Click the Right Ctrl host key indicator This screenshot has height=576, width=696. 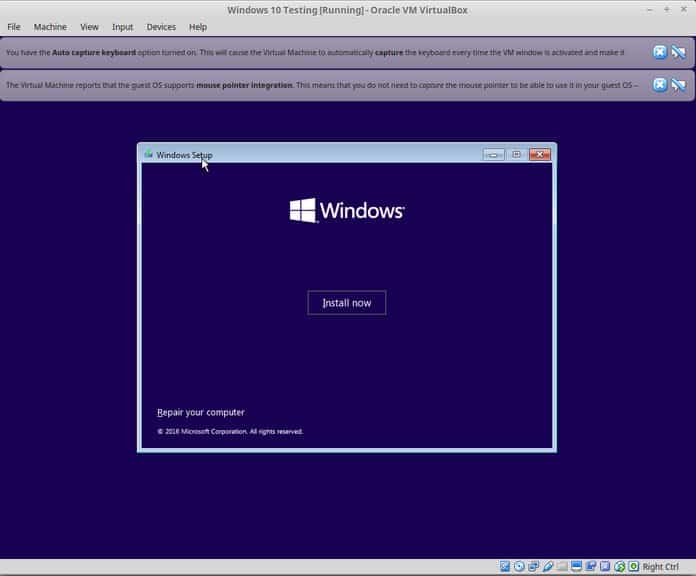660,567
